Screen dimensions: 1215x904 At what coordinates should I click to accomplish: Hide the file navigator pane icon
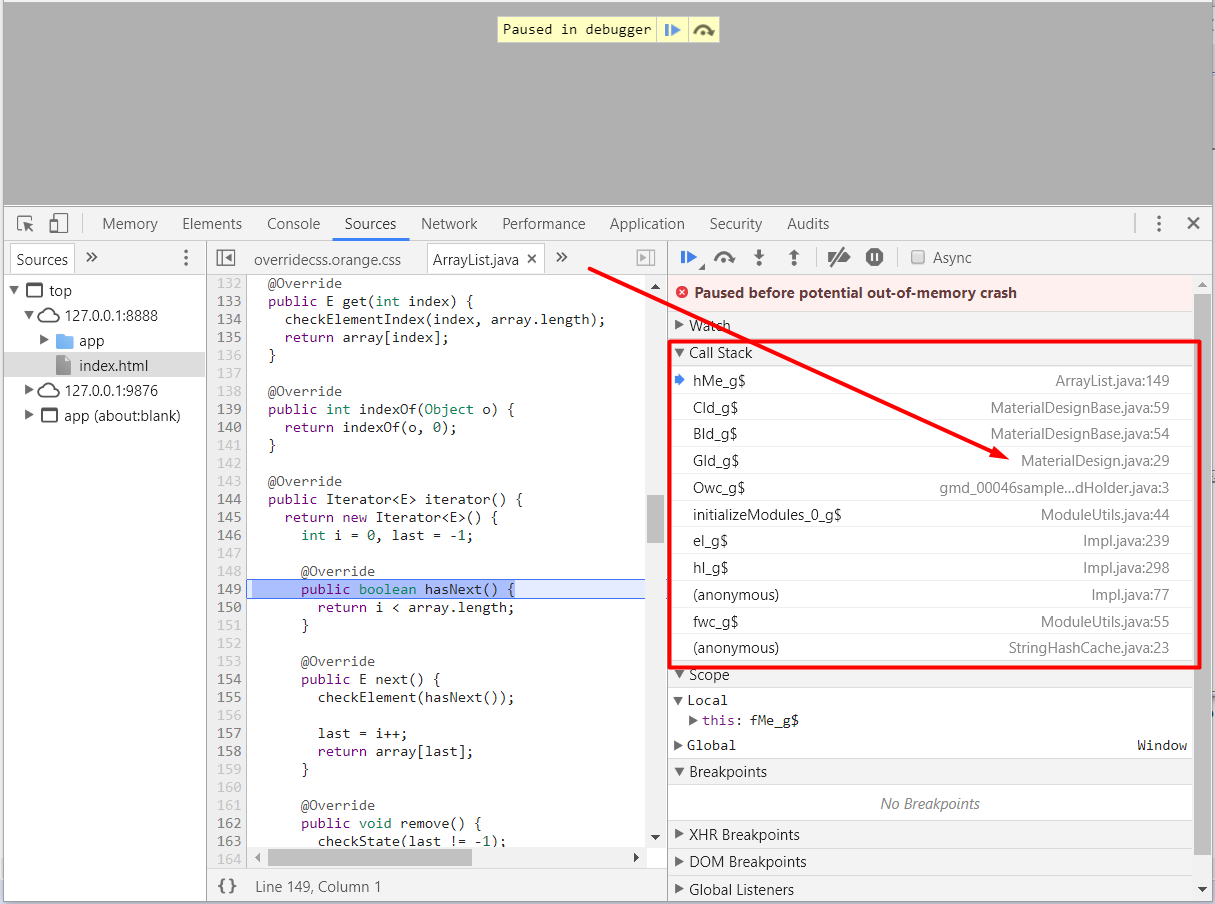click(x=226, y=258)
